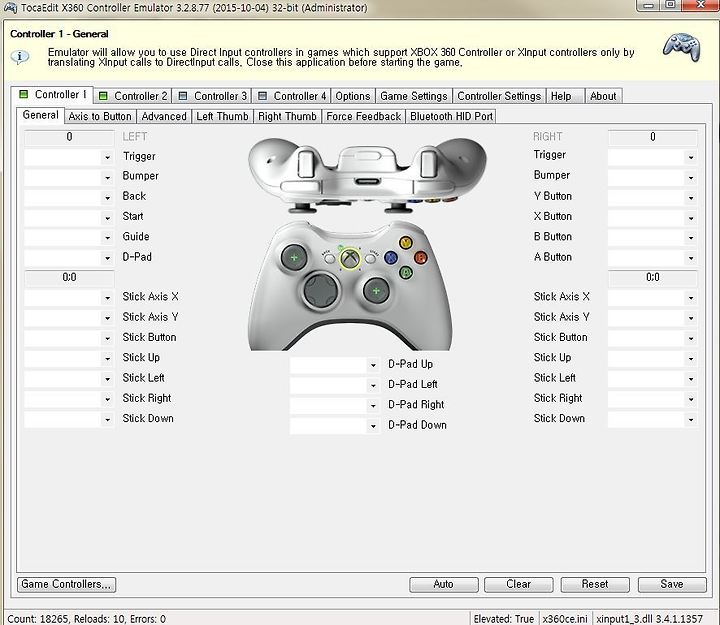The image size is (720, 625).
Task: Switch to the Controller 2 tab
Action: coord(134,96)
